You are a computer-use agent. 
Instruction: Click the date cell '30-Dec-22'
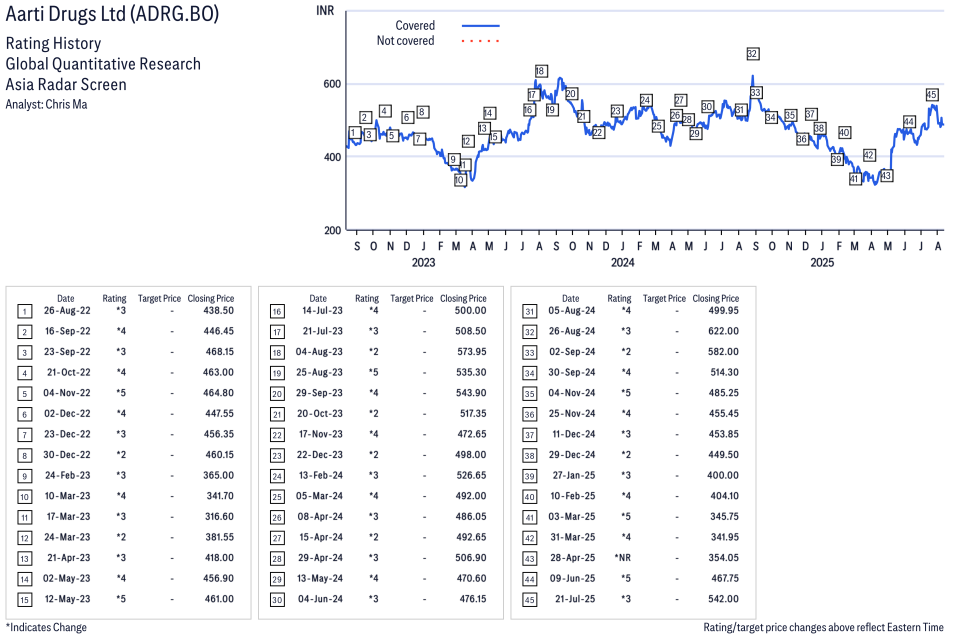67,455
